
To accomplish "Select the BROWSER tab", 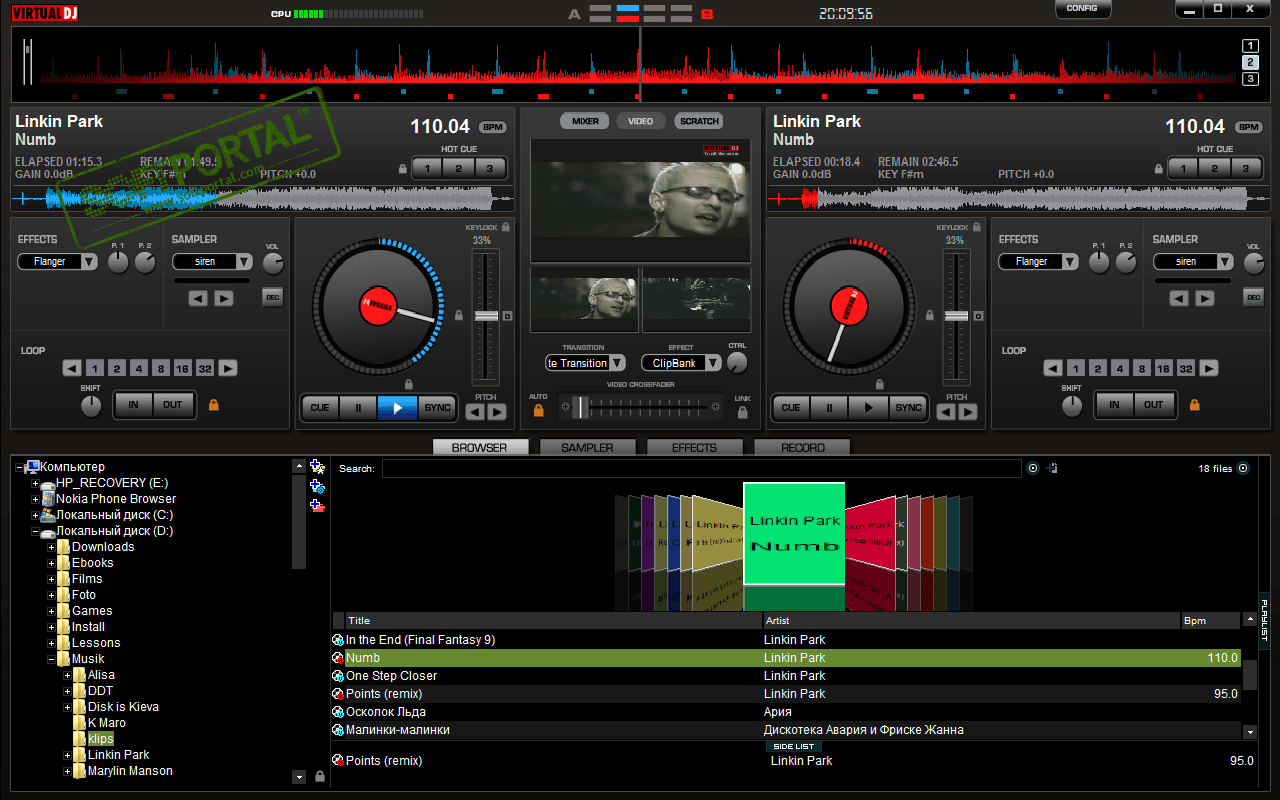I will coord(480,448).
